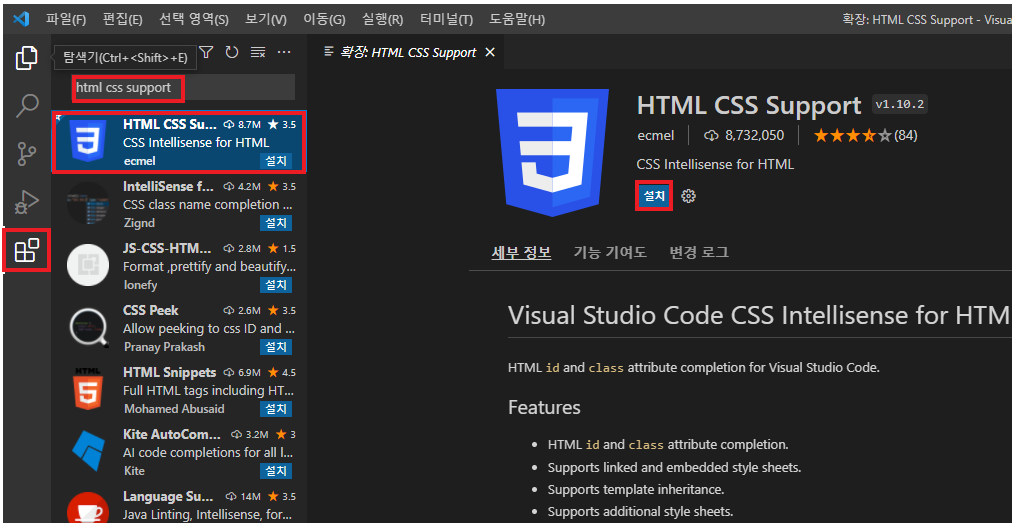Click the VS Code logo icon
This screenshot has height=528, width=1017.
pos(21,19)
